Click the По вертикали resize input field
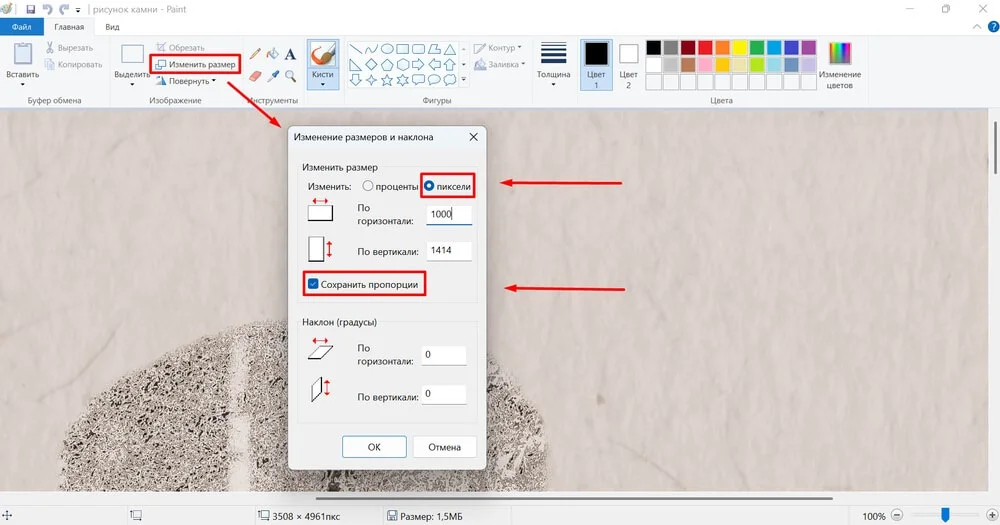 tap(448, 251)
